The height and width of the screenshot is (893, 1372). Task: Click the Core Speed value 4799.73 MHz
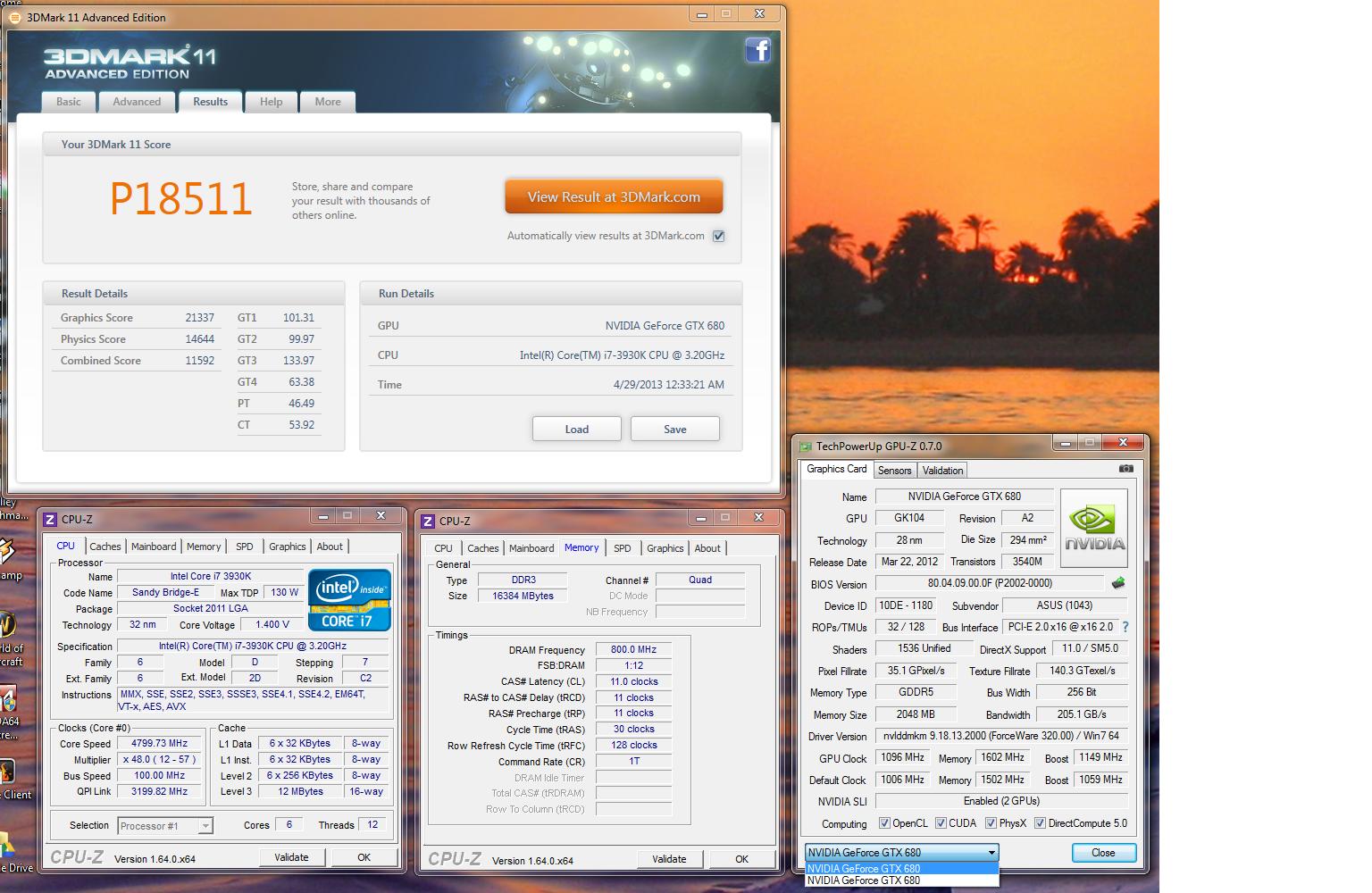159,743
